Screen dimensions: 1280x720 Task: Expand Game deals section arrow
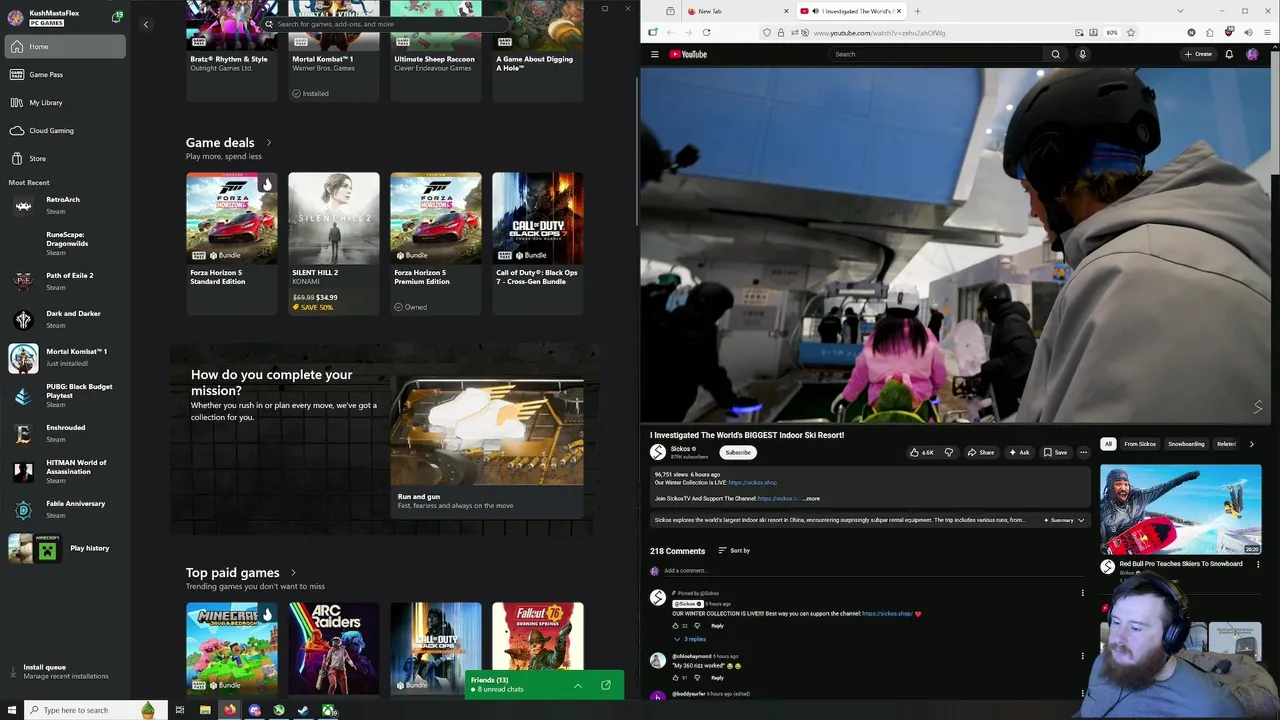(268, 143)
